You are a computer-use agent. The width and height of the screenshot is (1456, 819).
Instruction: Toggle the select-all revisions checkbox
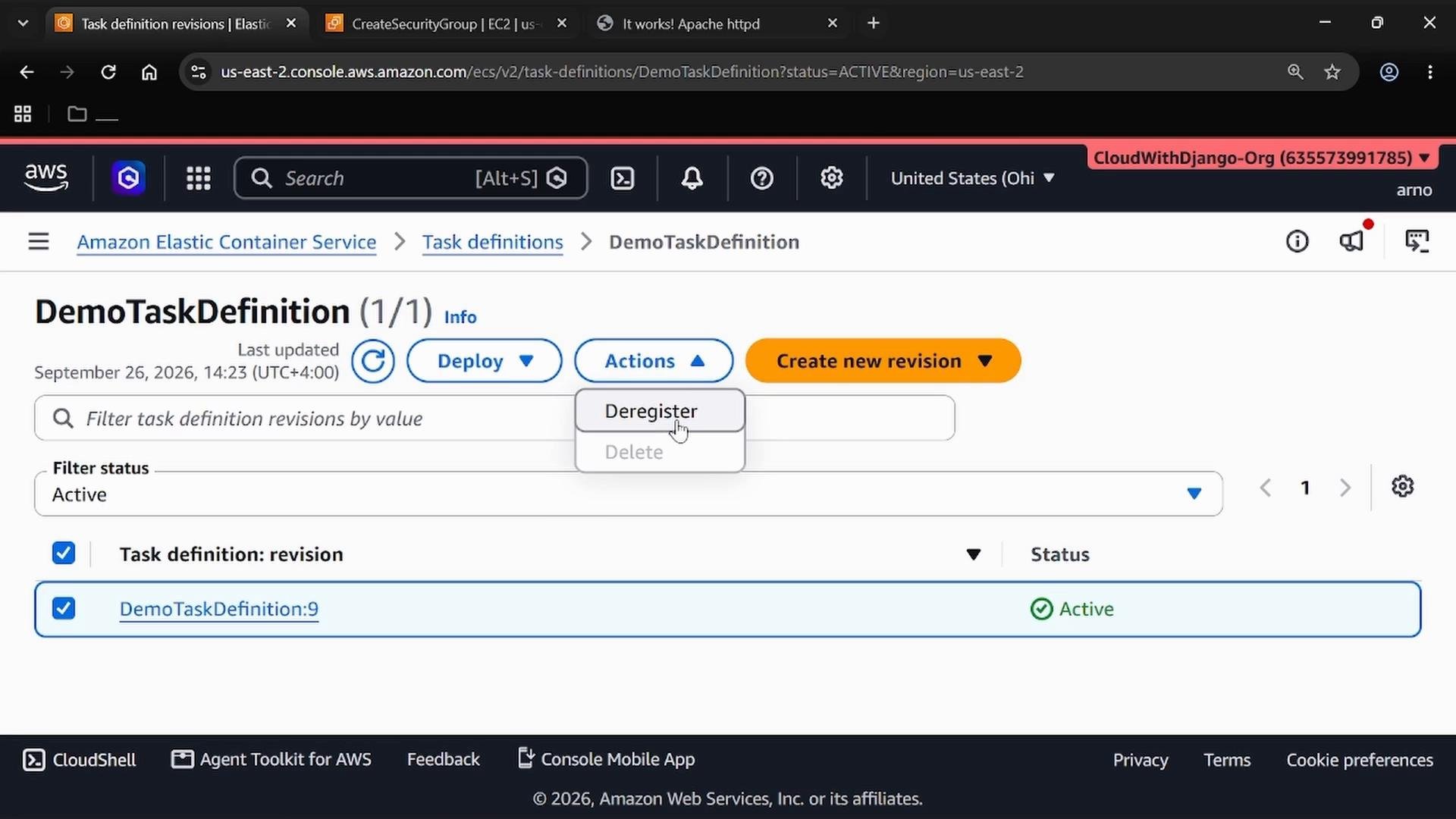(x=64, y=554)
